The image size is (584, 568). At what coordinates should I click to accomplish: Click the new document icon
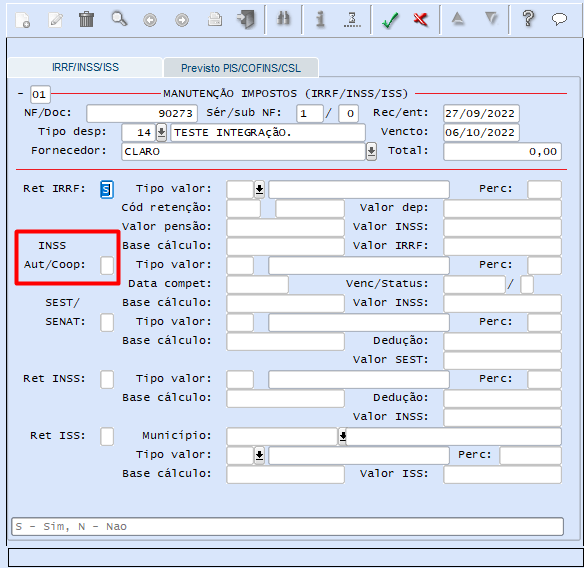click(22, 20)
